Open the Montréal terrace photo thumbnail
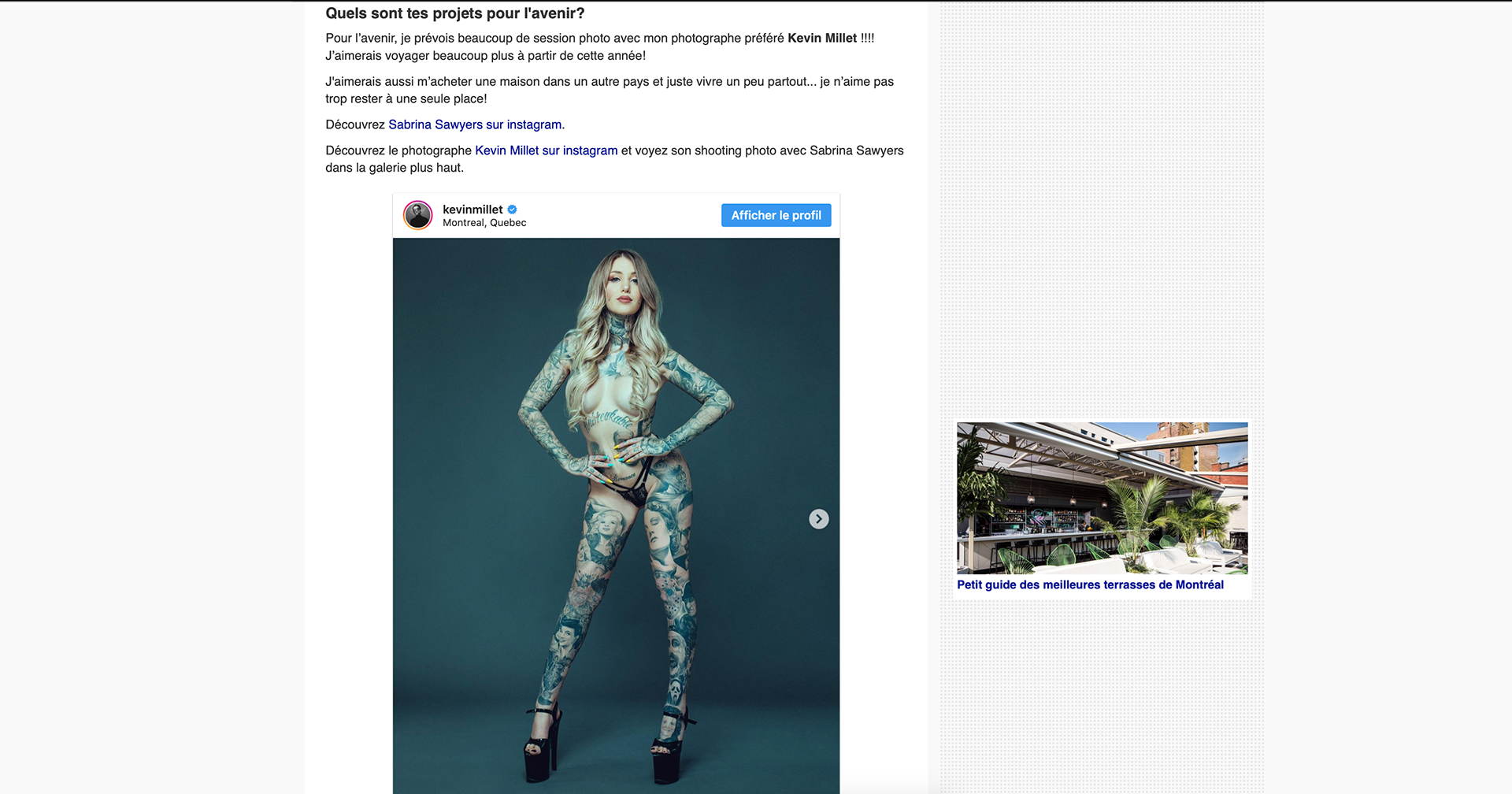This screenshot has width=1512, height=794. click(x=1102, y=498)
